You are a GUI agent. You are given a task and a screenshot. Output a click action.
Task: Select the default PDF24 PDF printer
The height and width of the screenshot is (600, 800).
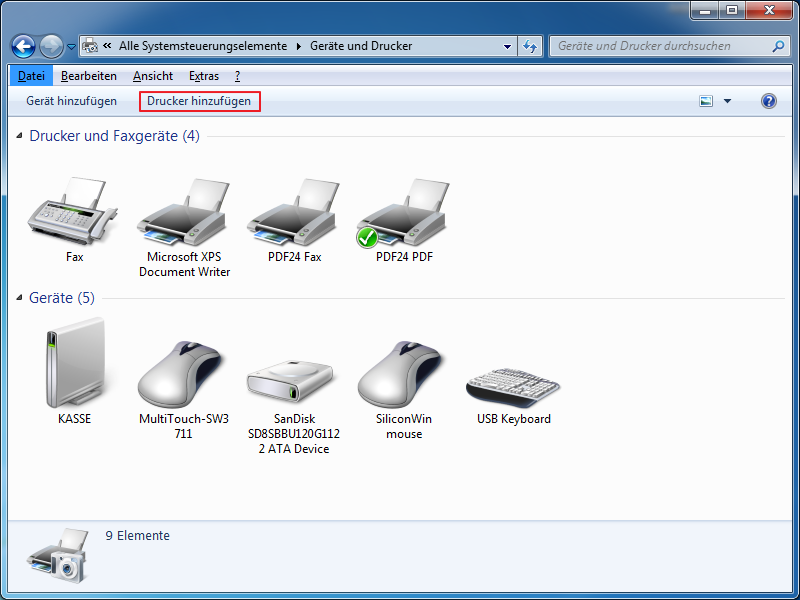404,215
